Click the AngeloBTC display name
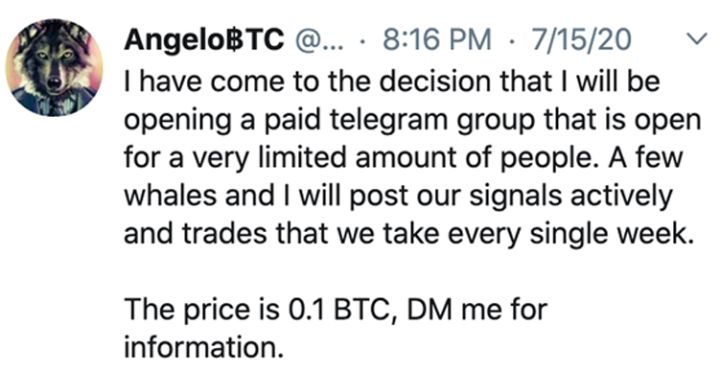This screenshot has height=372, width=720. pyautogui.click(x=204, y=40)
